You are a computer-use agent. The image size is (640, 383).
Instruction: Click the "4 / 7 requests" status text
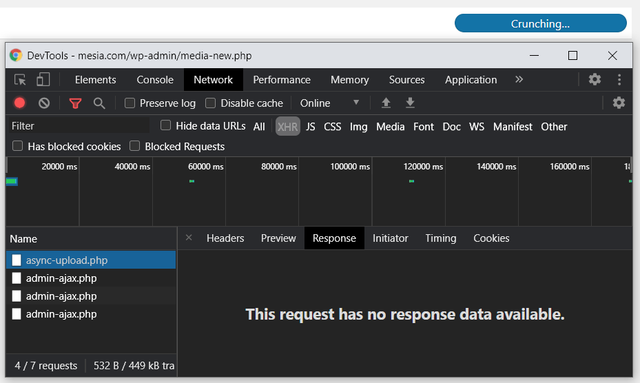point(46,365)
